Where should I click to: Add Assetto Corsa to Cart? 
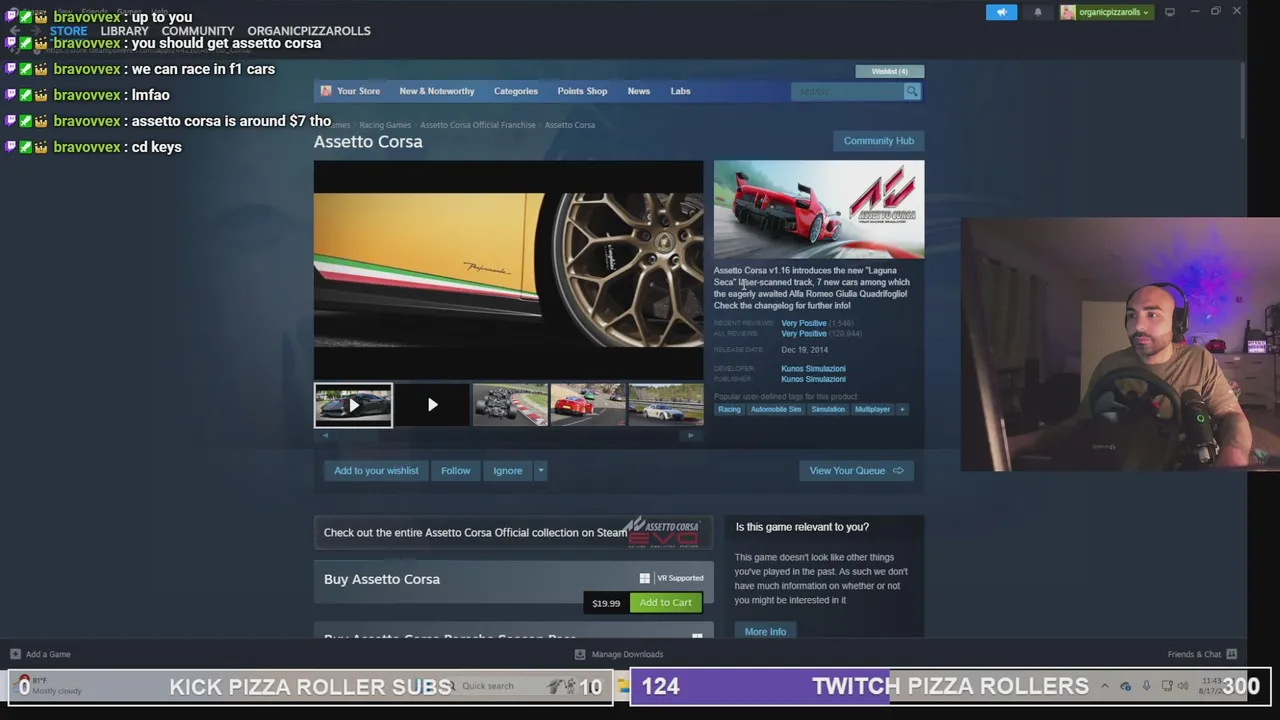665,603
